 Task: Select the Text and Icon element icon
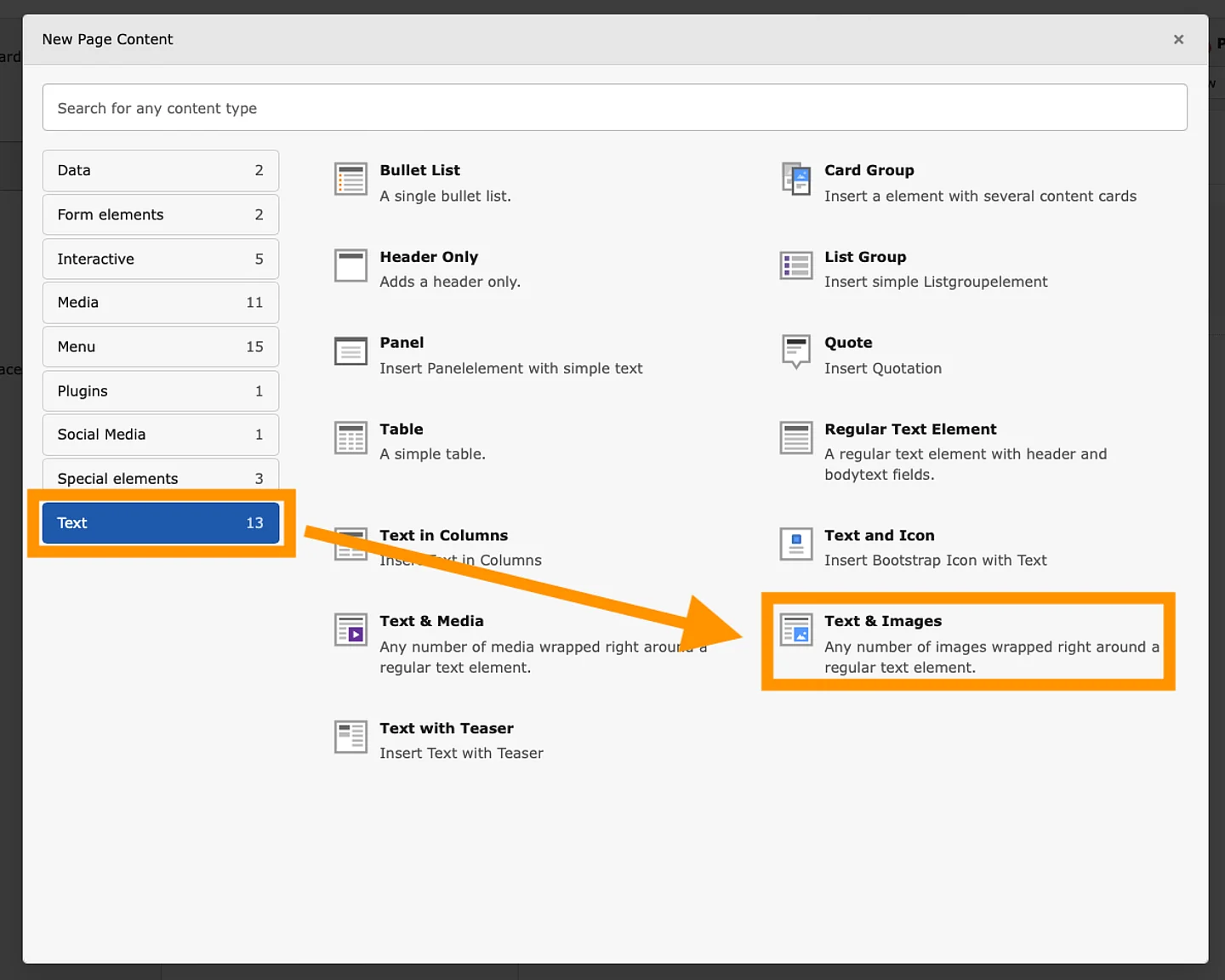tap(796, 544)
